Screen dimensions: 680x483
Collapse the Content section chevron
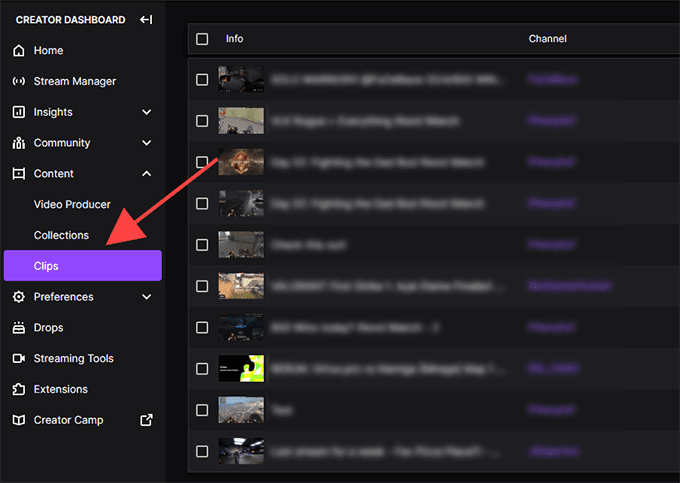click(147, 173)
